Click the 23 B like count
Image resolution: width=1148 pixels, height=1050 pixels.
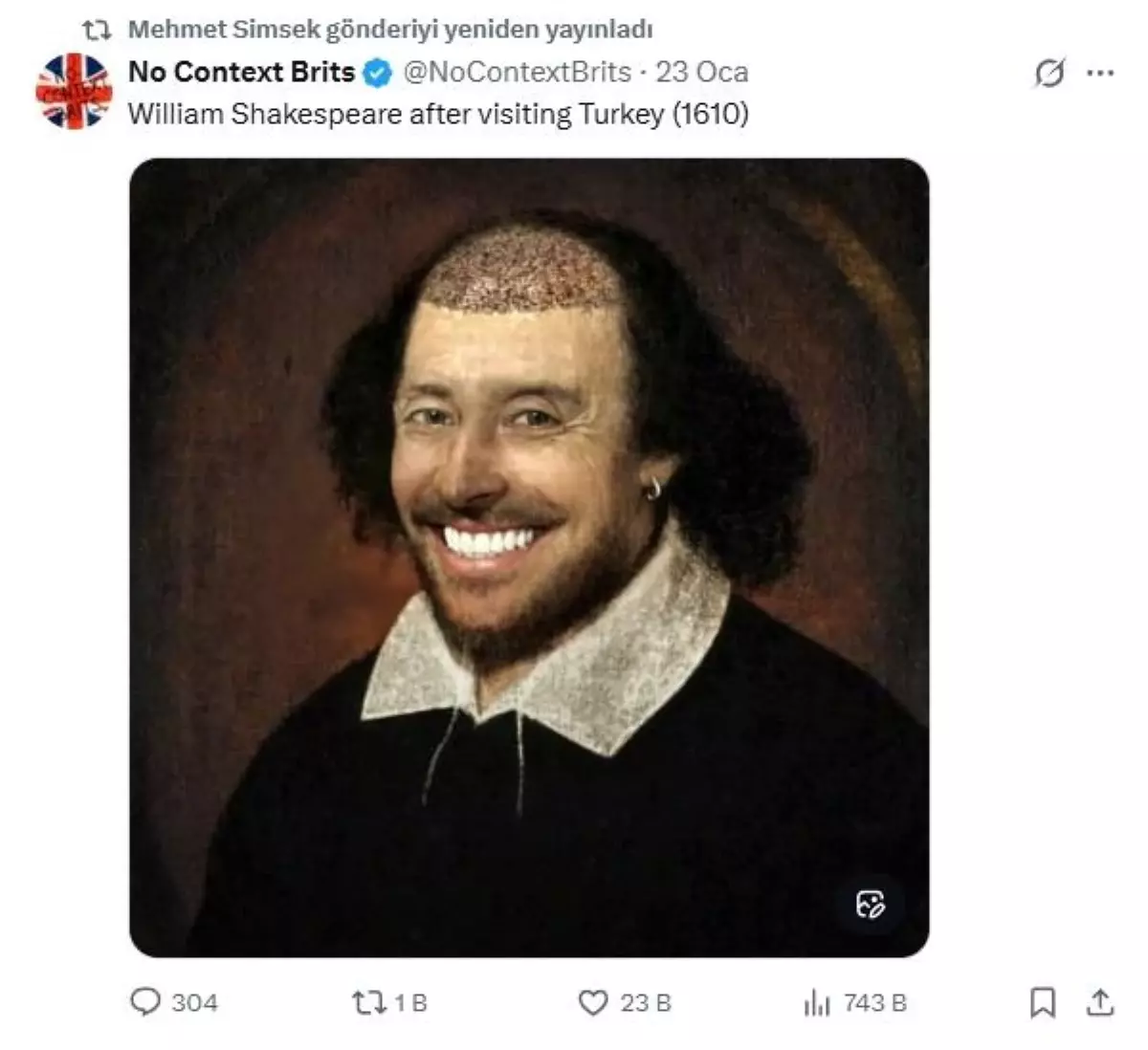click(648, 1003)
